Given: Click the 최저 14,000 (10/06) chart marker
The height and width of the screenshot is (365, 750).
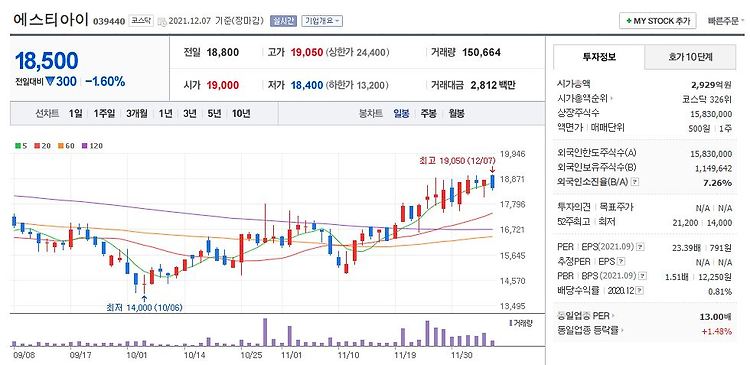Looking at the screenshot, I should click(144, 307).
